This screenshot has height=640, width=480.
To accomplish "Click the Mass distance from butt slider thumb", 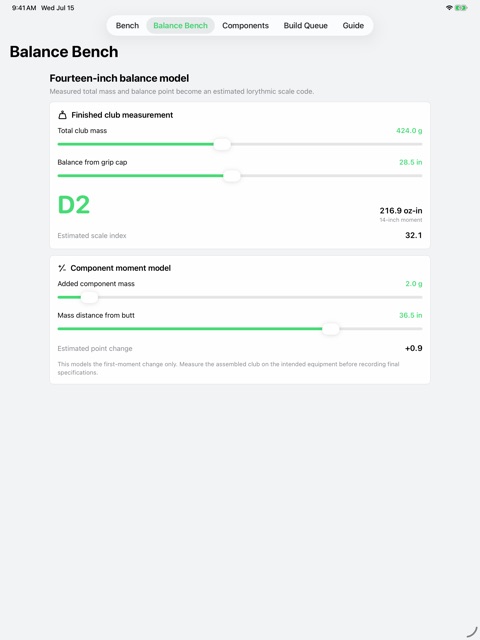I will 331,329.
